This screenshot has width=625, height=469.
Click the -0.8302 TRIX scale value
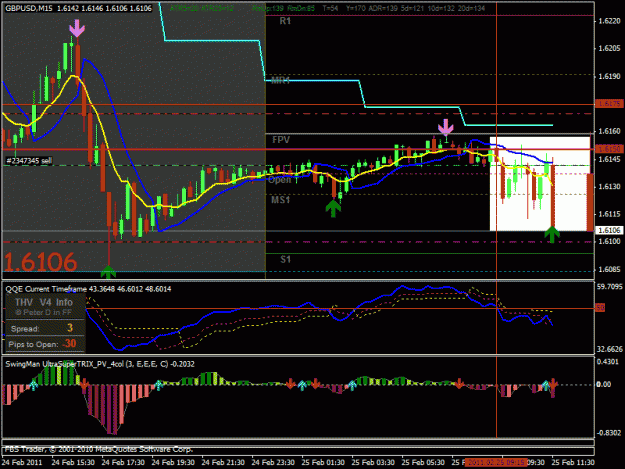(609, 433)
